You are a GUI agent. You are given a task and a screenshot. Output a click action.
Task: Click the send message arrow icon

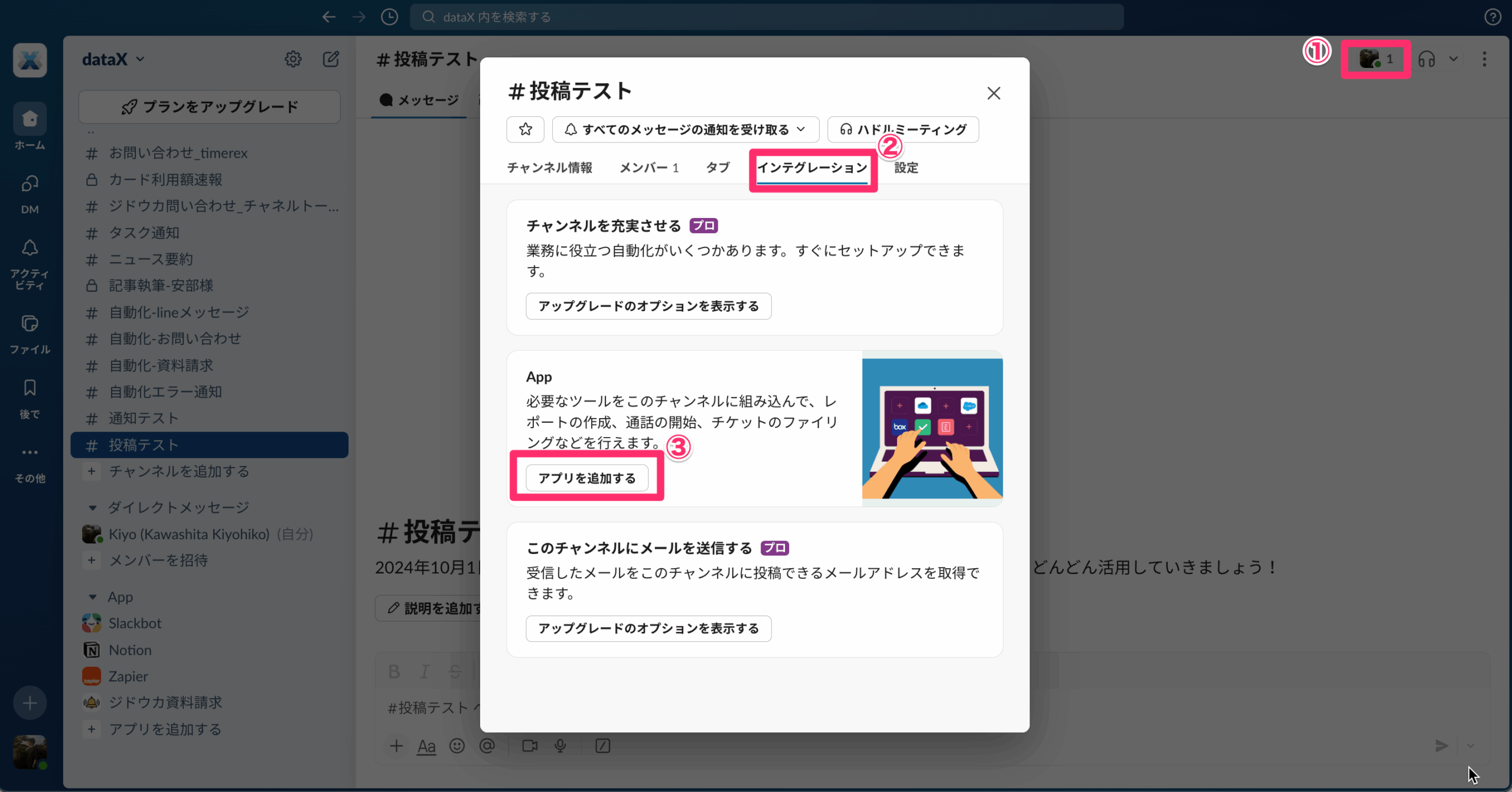[1442, 746]
